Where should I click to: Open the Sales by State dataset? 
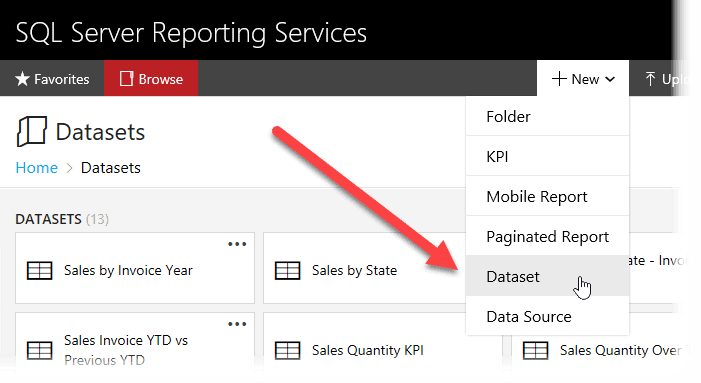pos(364,268)
